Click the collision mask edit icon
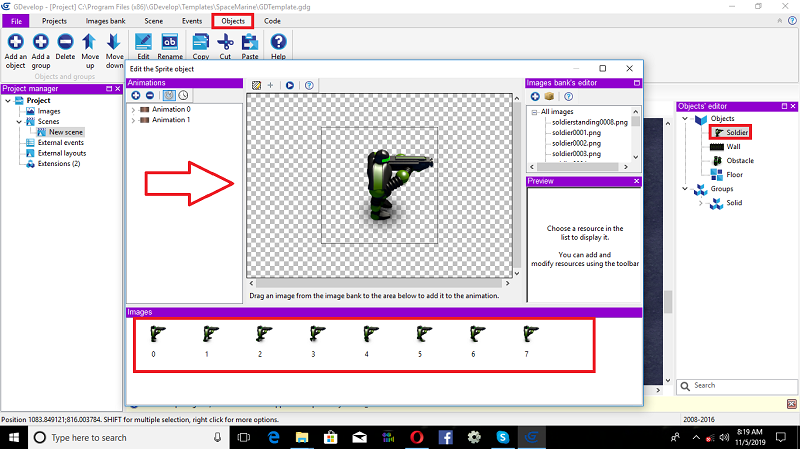 click(x=256, y=85)
